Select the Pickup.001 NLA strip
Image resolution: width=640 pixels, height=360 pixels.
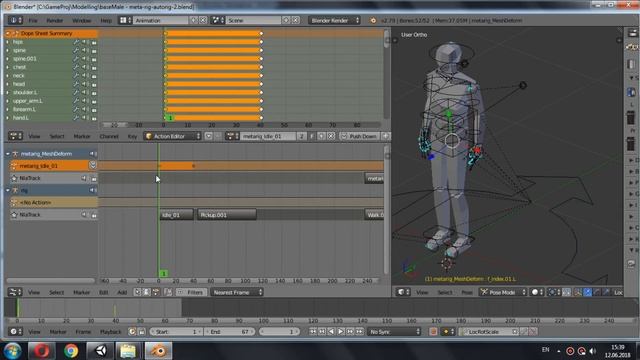(227, 215)
